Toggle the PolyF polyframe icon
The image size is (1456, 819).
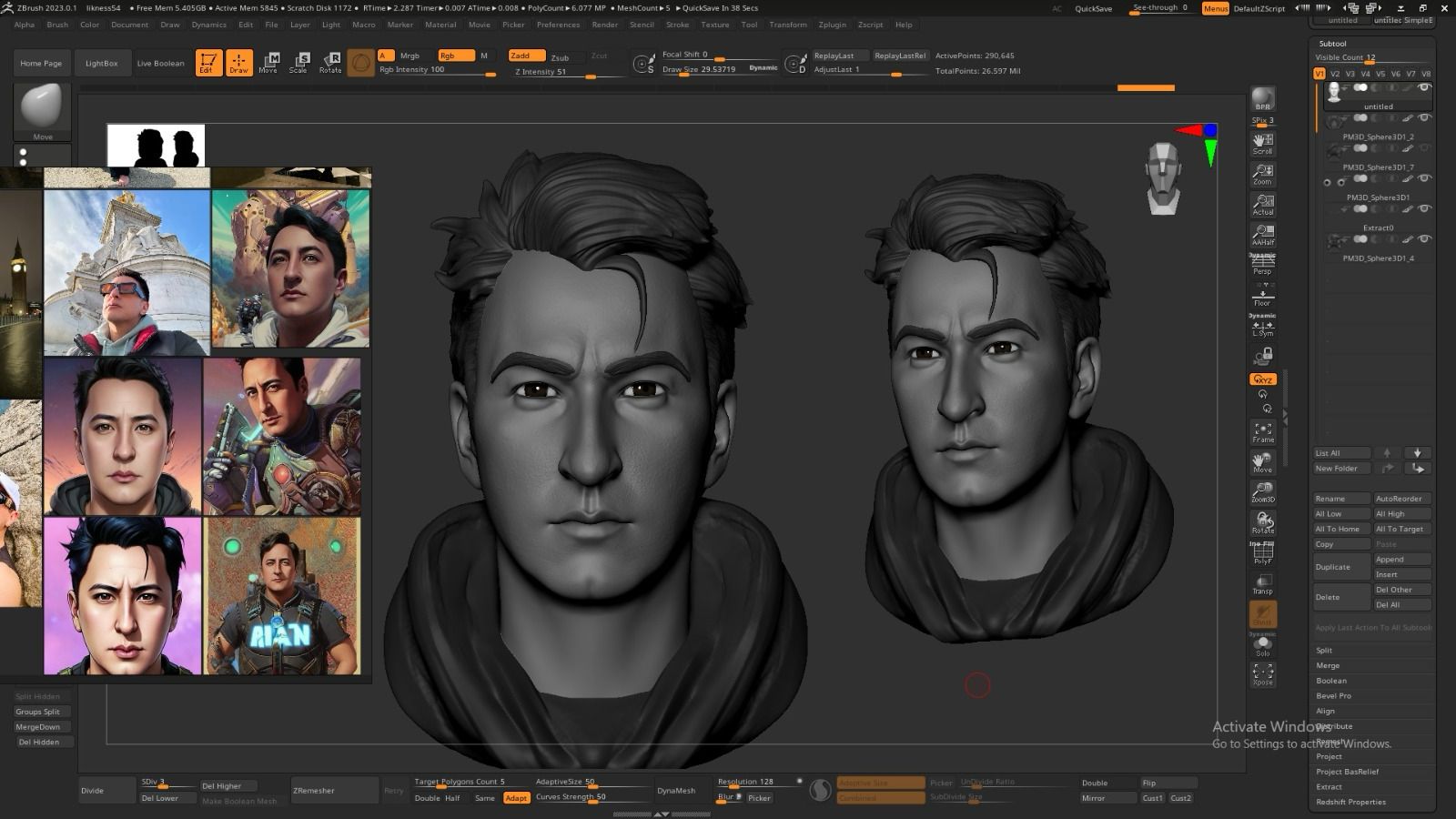click(1263, 553)
